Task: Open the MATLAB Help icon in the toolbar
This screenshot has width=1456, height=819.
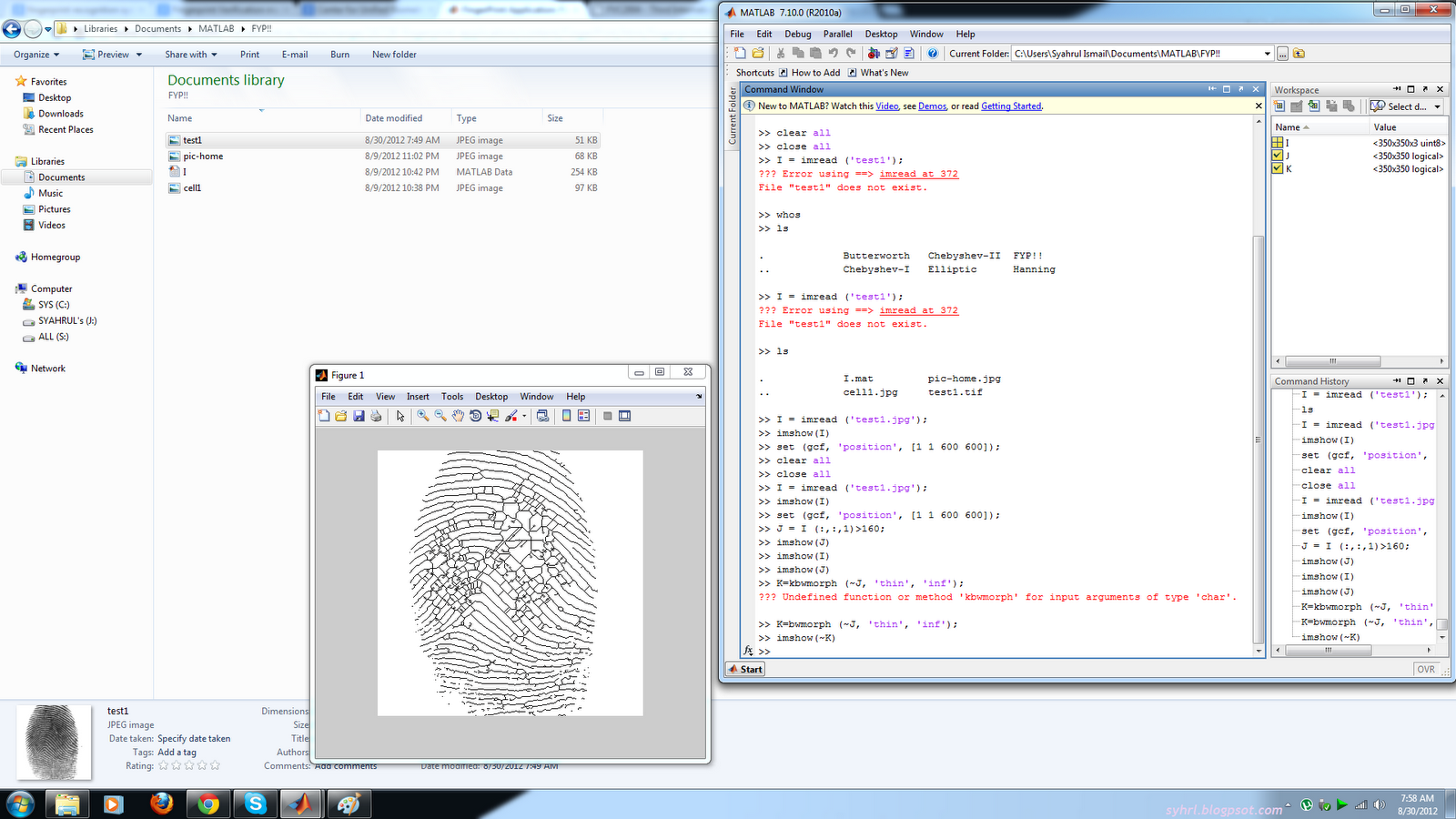Action: (x=933, y=53)
